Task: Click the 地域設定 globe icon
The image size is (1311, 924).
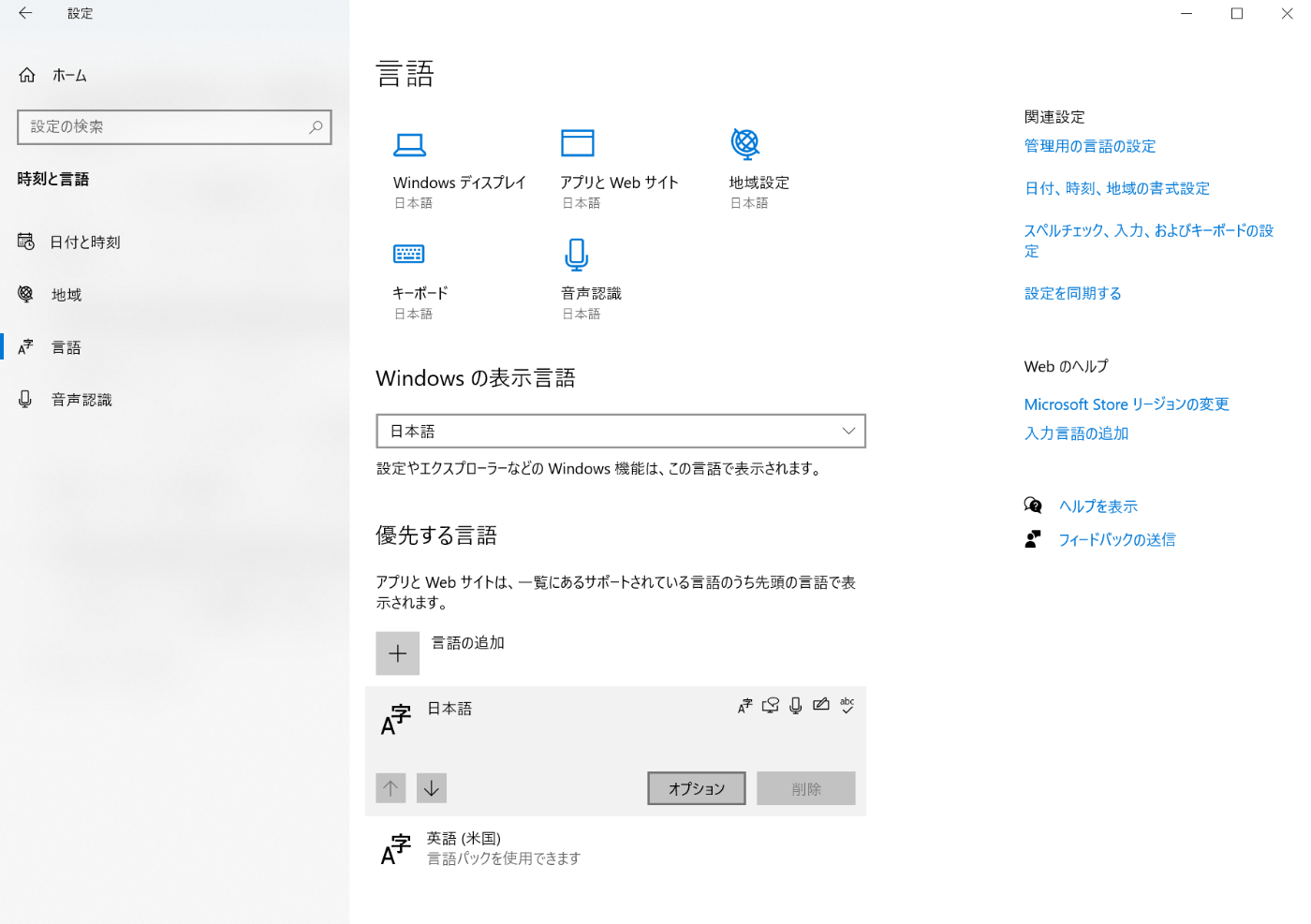Action: click(x=745, y=143)
